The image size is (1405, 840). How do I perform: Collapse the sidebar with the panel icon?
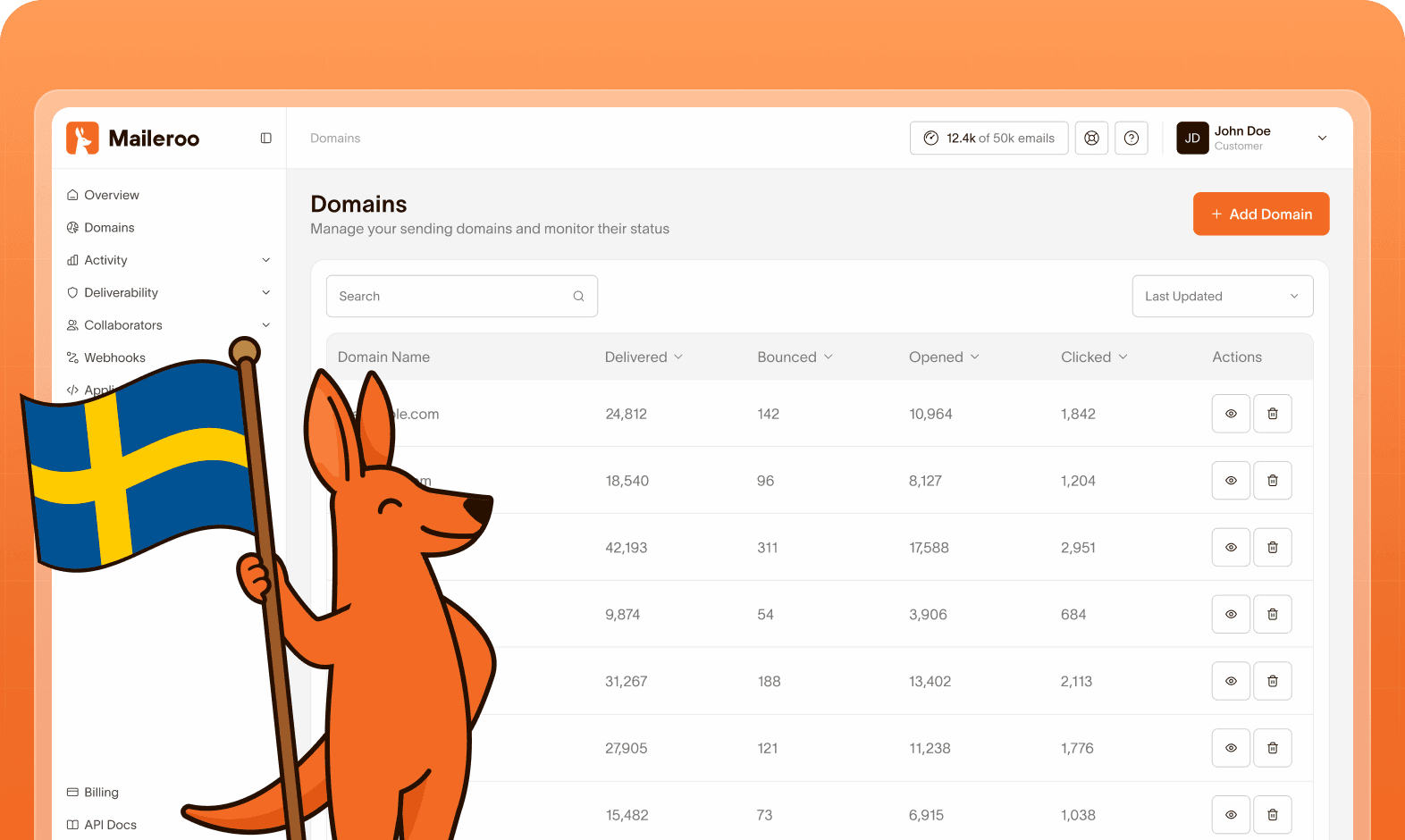point(266,139)
